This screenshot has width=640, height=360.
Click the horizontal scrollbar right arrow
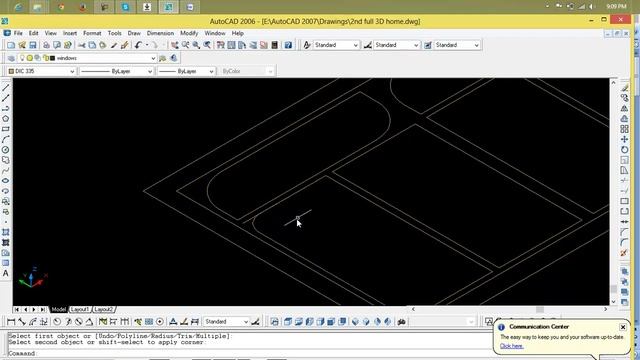click(605, 309)
